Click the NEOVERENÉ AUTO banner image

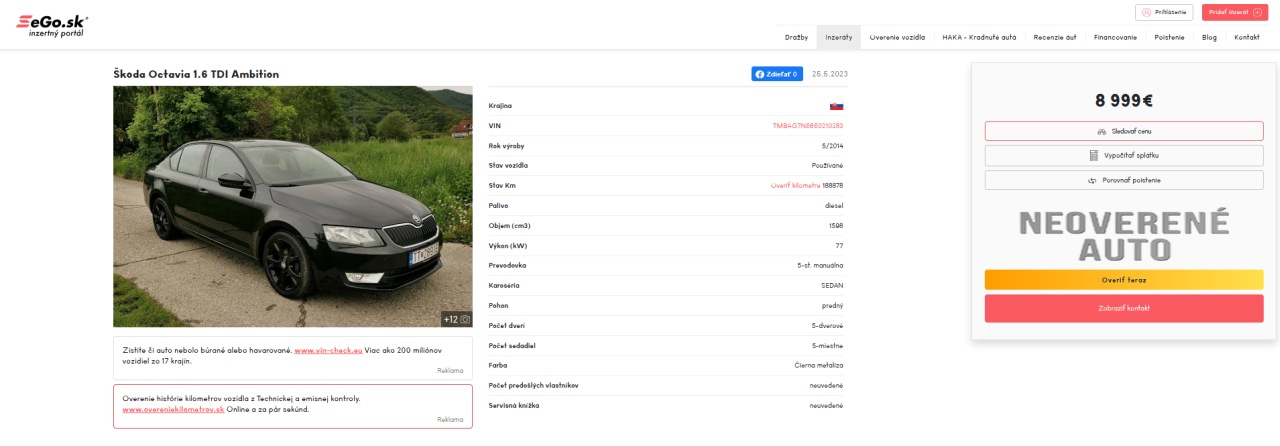[1124, 236]
